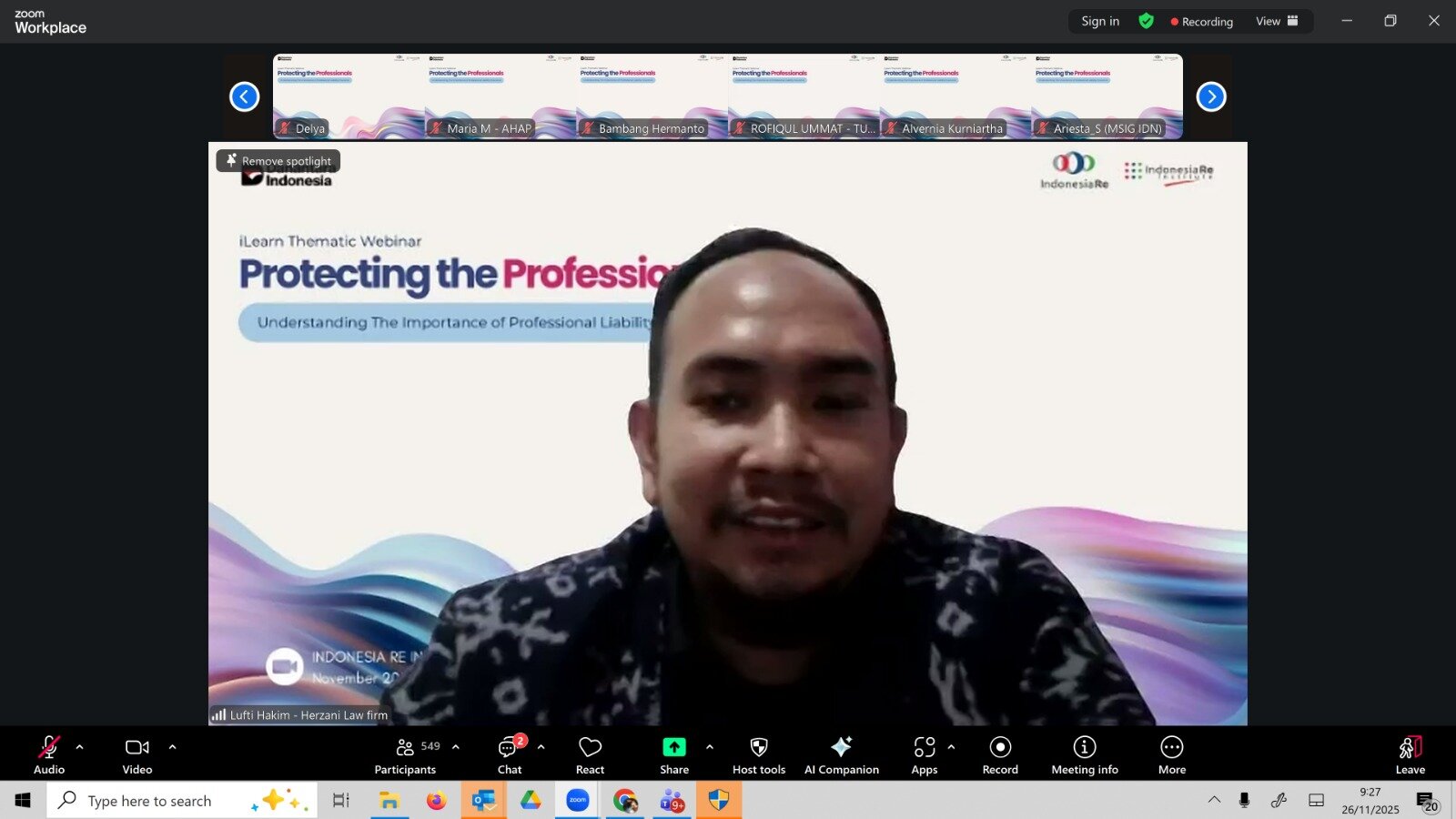Open the Apps panel

pos(925,754)
